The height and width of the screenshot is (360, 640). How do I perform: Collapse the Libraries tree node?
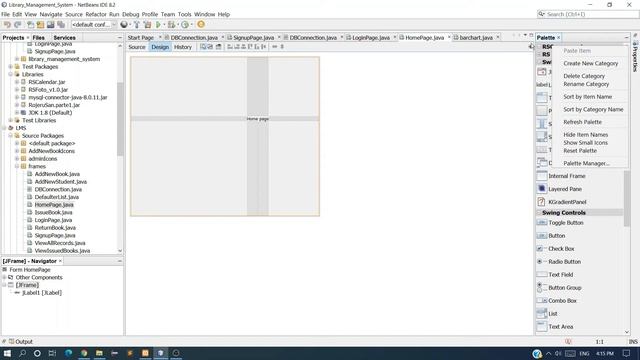tap(11, 74)
